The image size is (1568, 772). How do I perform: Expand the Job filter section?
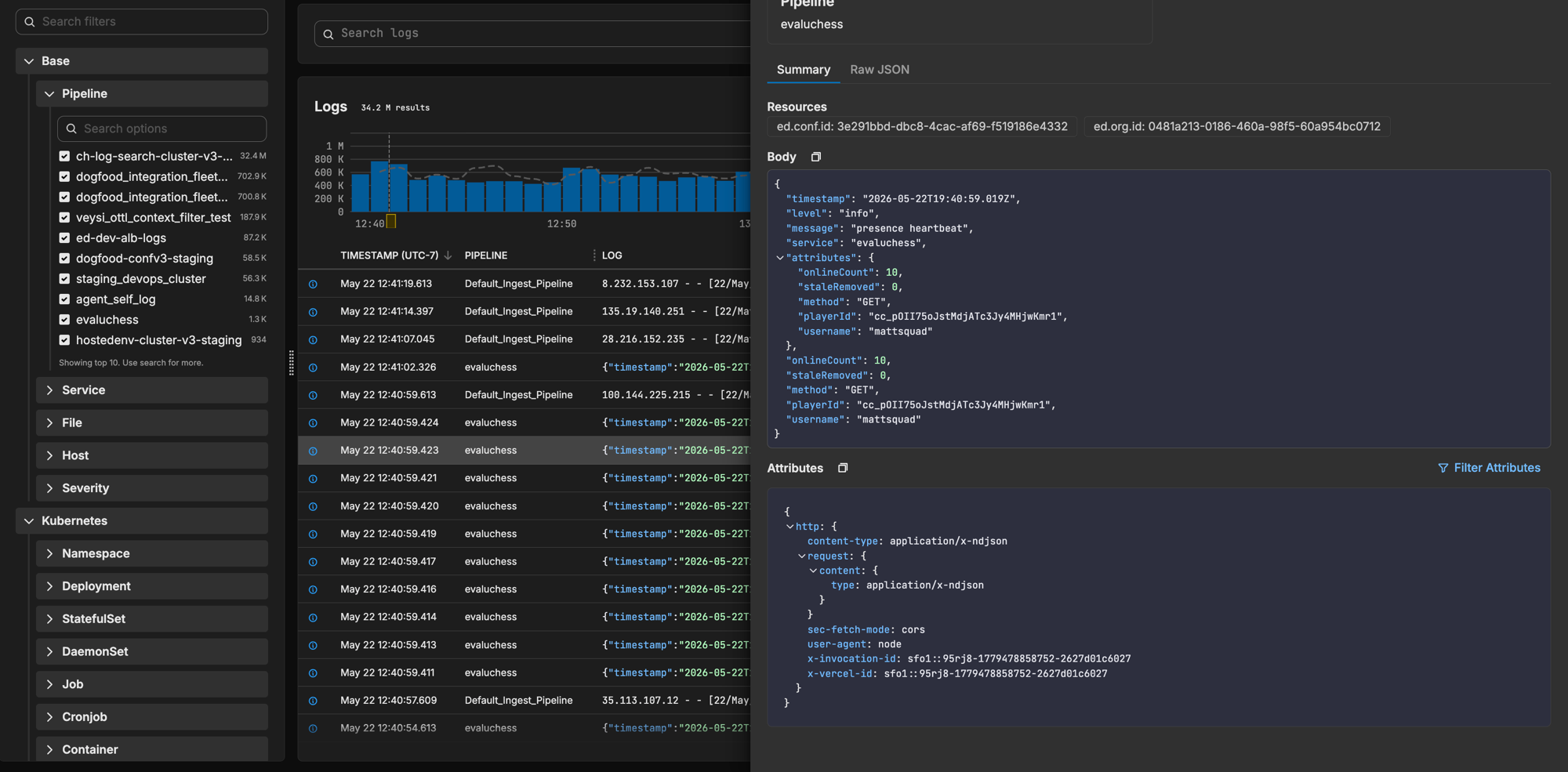pyautogui.click(x=152, y=684)
